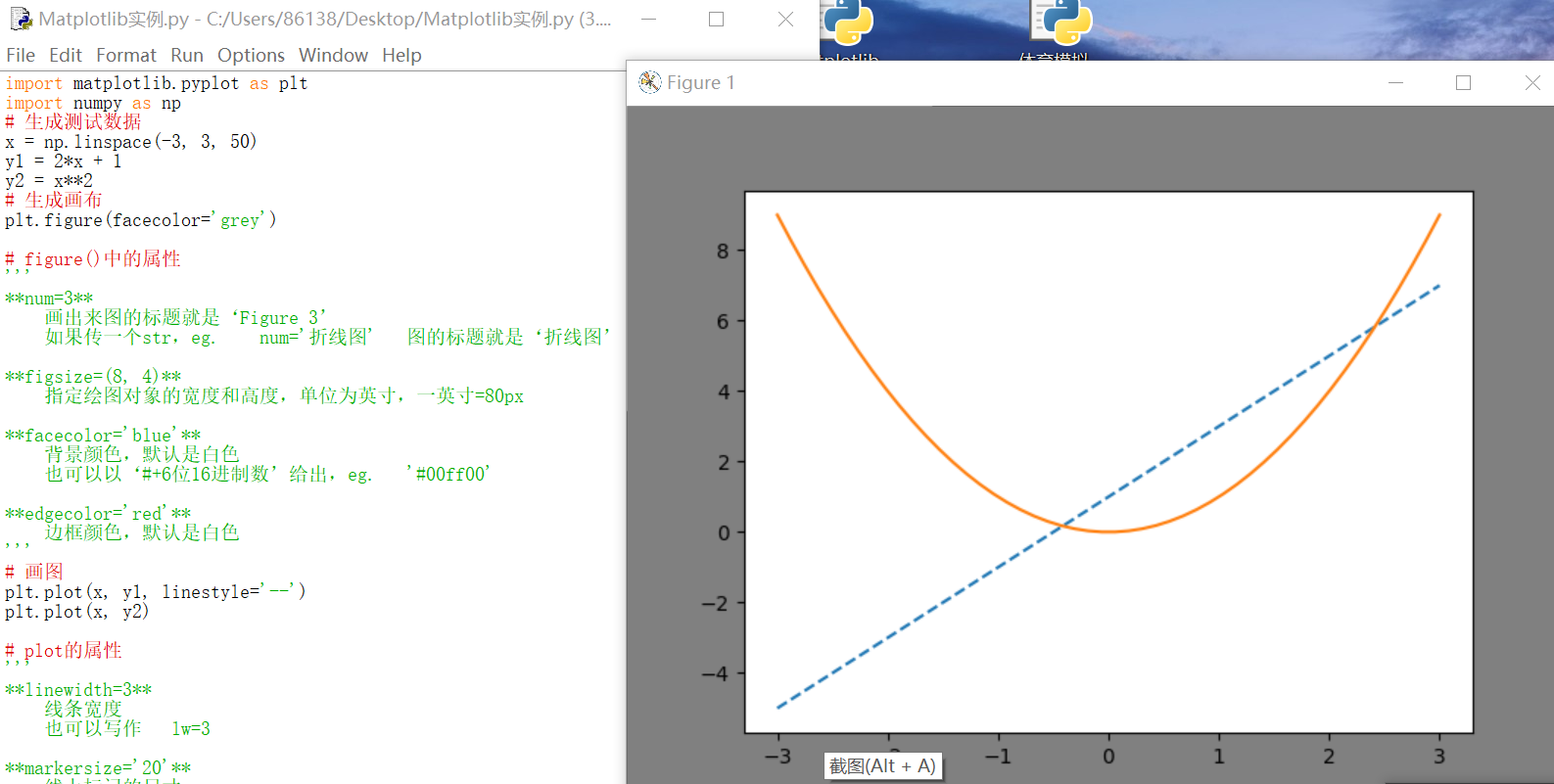The image size is (1554, 784).
Task: Click the line '背景颜色，默认是白色'
Action: point(142,455)
